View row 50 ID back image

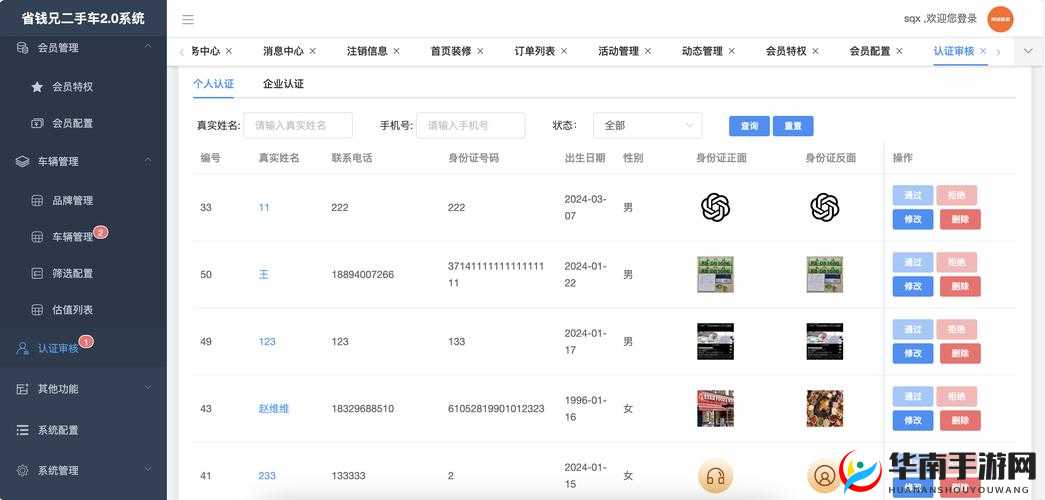tap(824, 275)
